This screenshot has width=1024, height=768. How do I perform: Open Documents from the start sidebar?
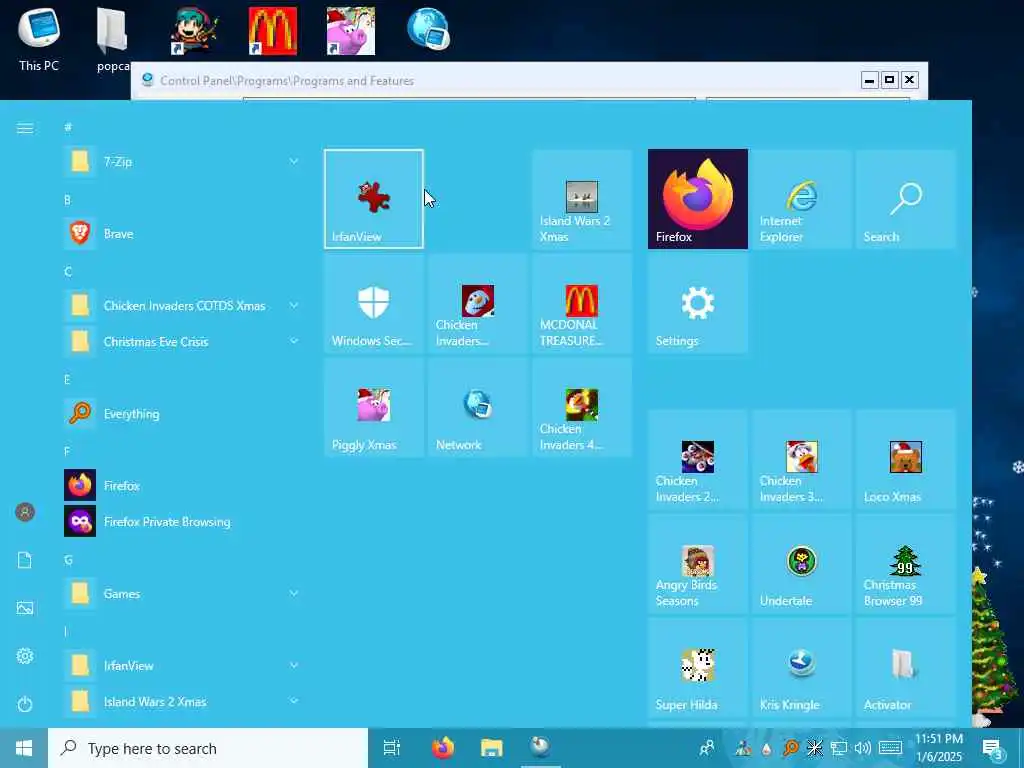pos(25,560)
